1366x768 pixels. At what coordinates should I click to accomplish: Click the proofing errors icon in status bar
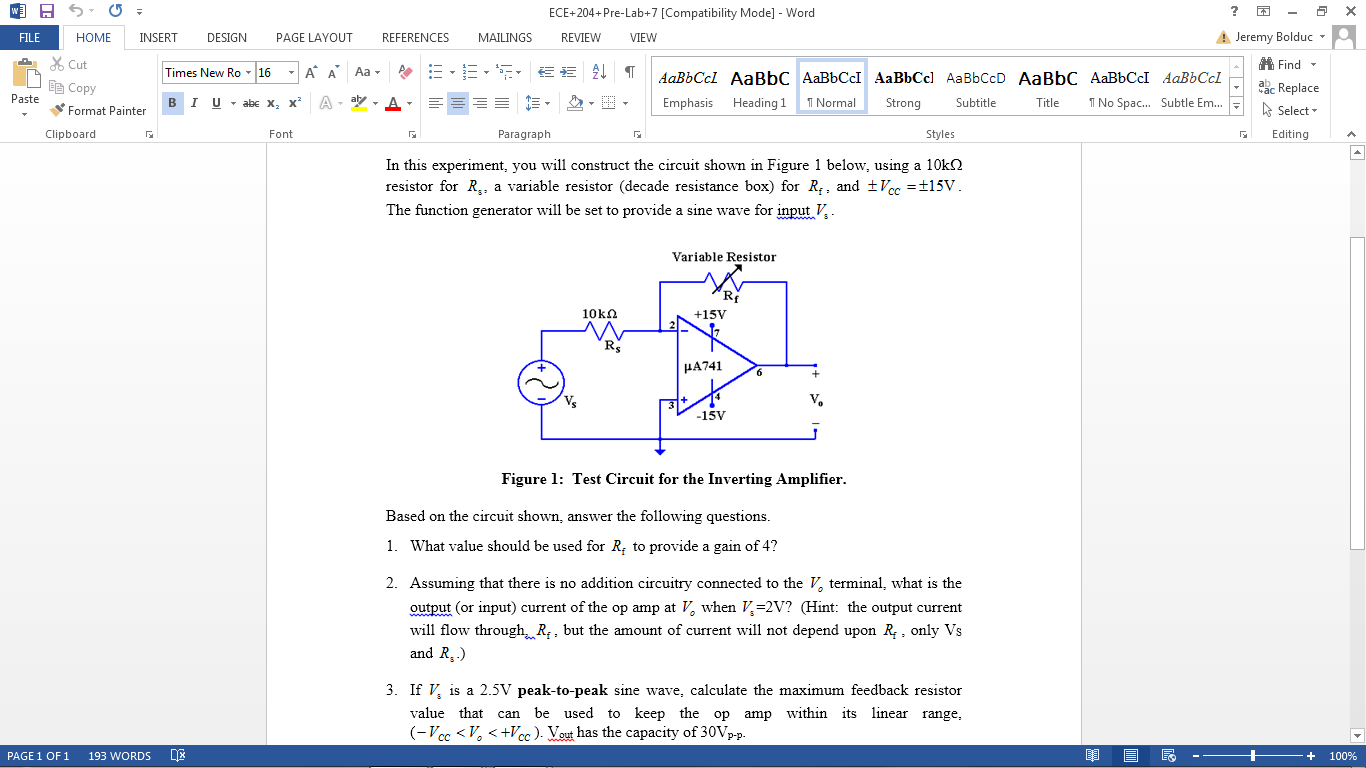click(x=176, y=756)
